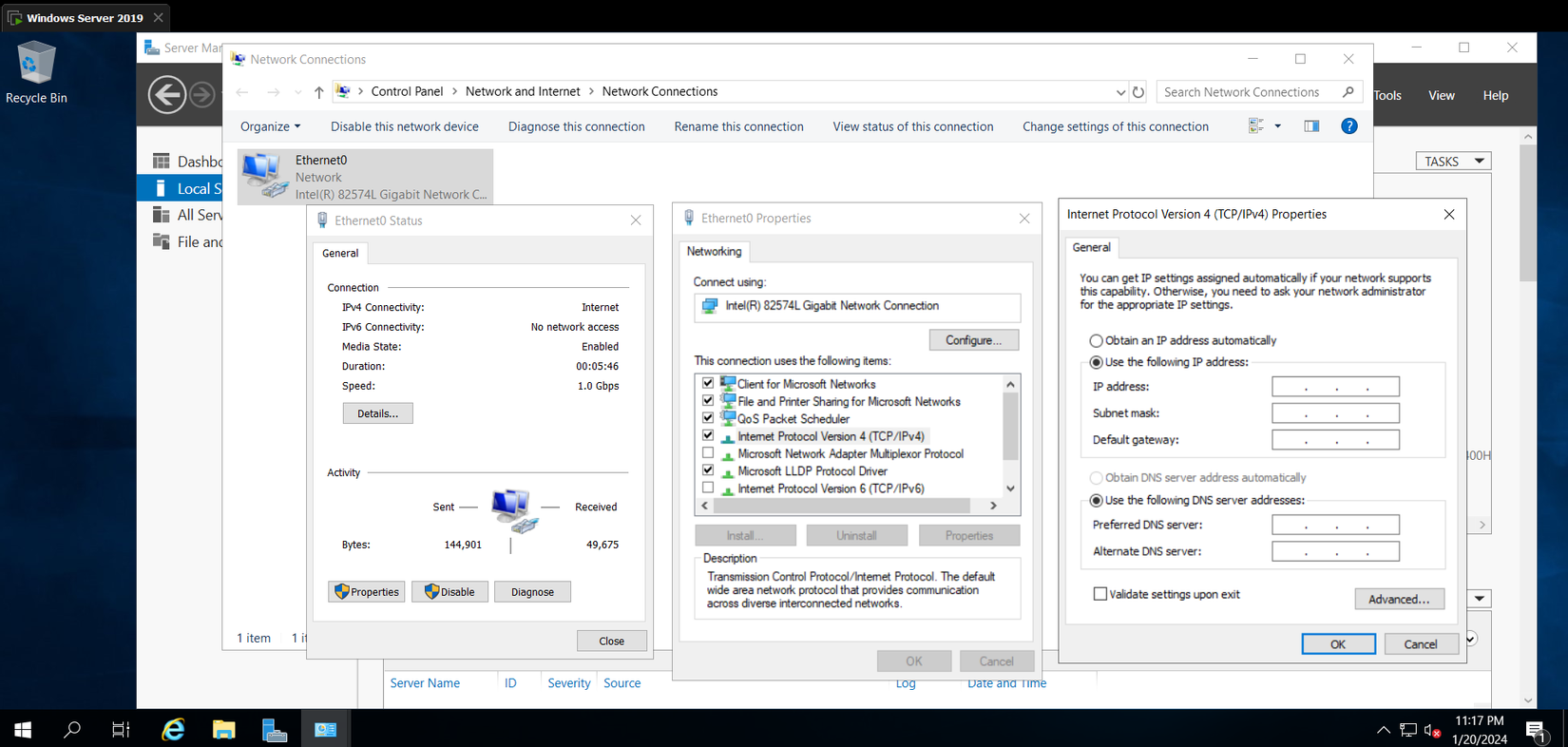The width and height of the screenshot is (1568, 747).
Task: Open the Help menu in Server Manager
Action: click(1496, 95)
